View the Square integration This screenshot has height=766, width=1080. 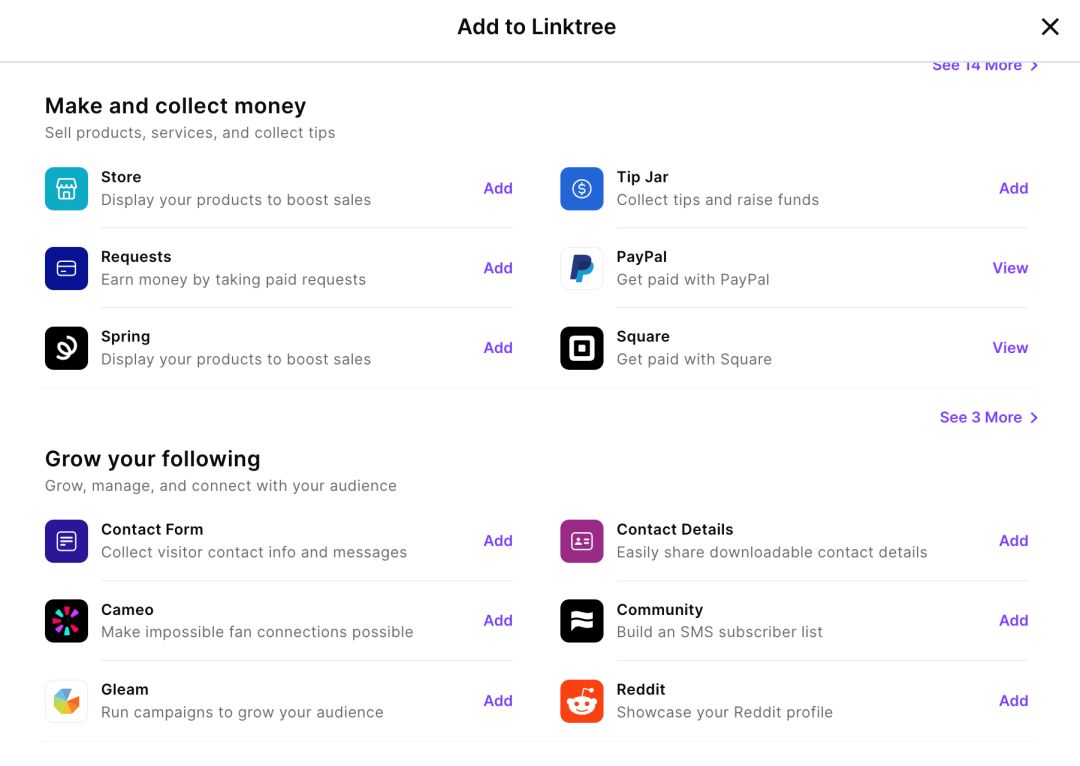pyautogui.click(x=1010, y=348)
